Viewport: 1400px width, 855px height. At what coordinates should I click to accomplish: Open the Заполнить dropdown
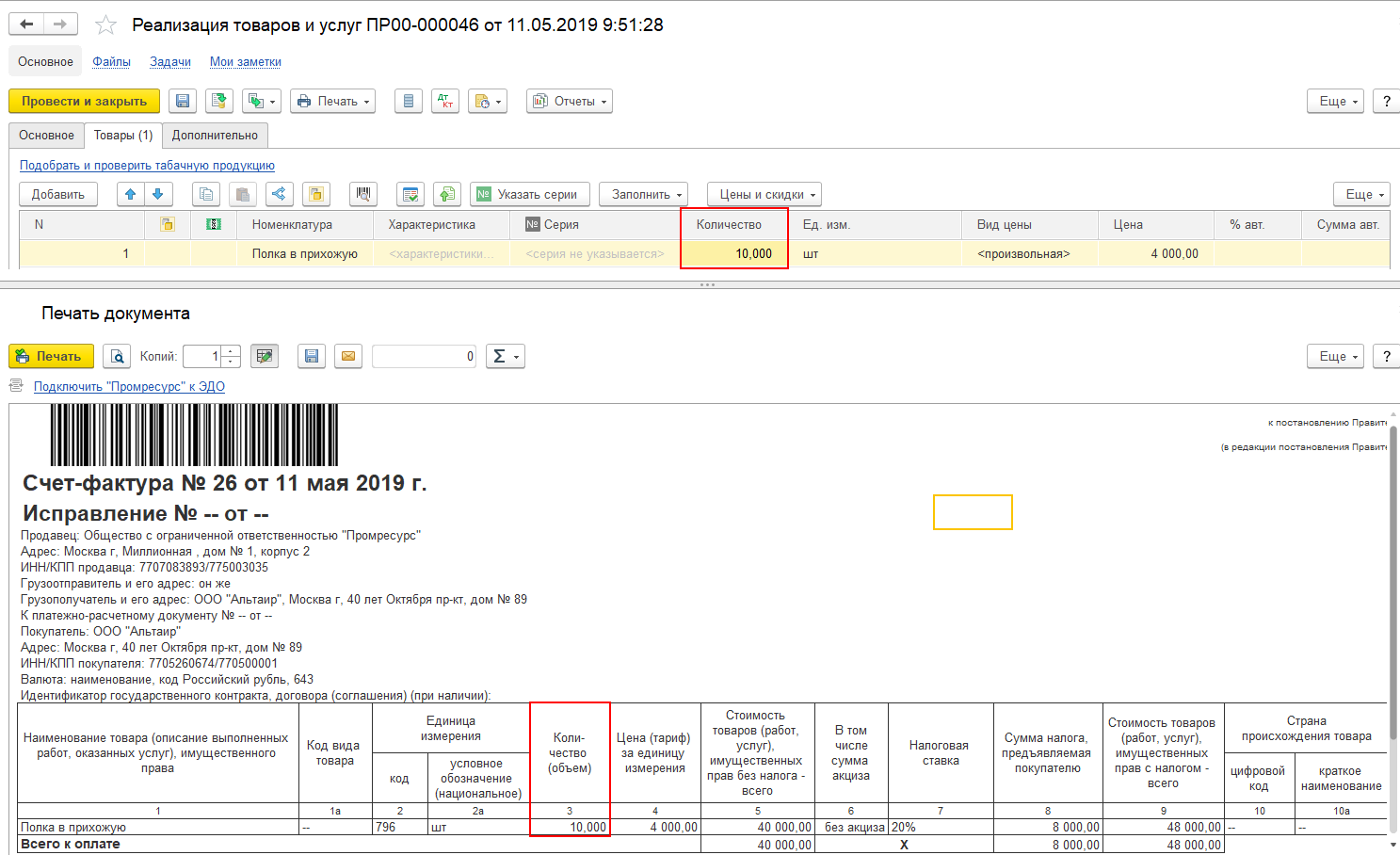coord(644,194)
